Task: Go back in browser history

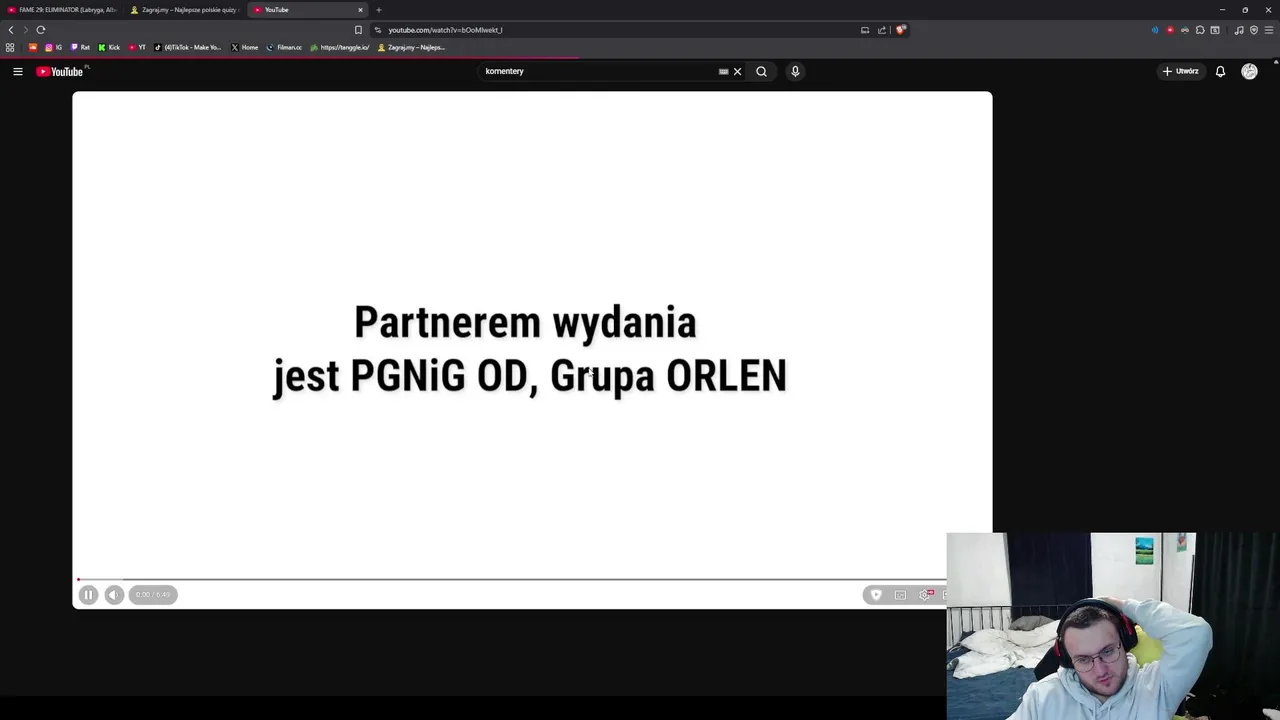Action: coord(11,30)
